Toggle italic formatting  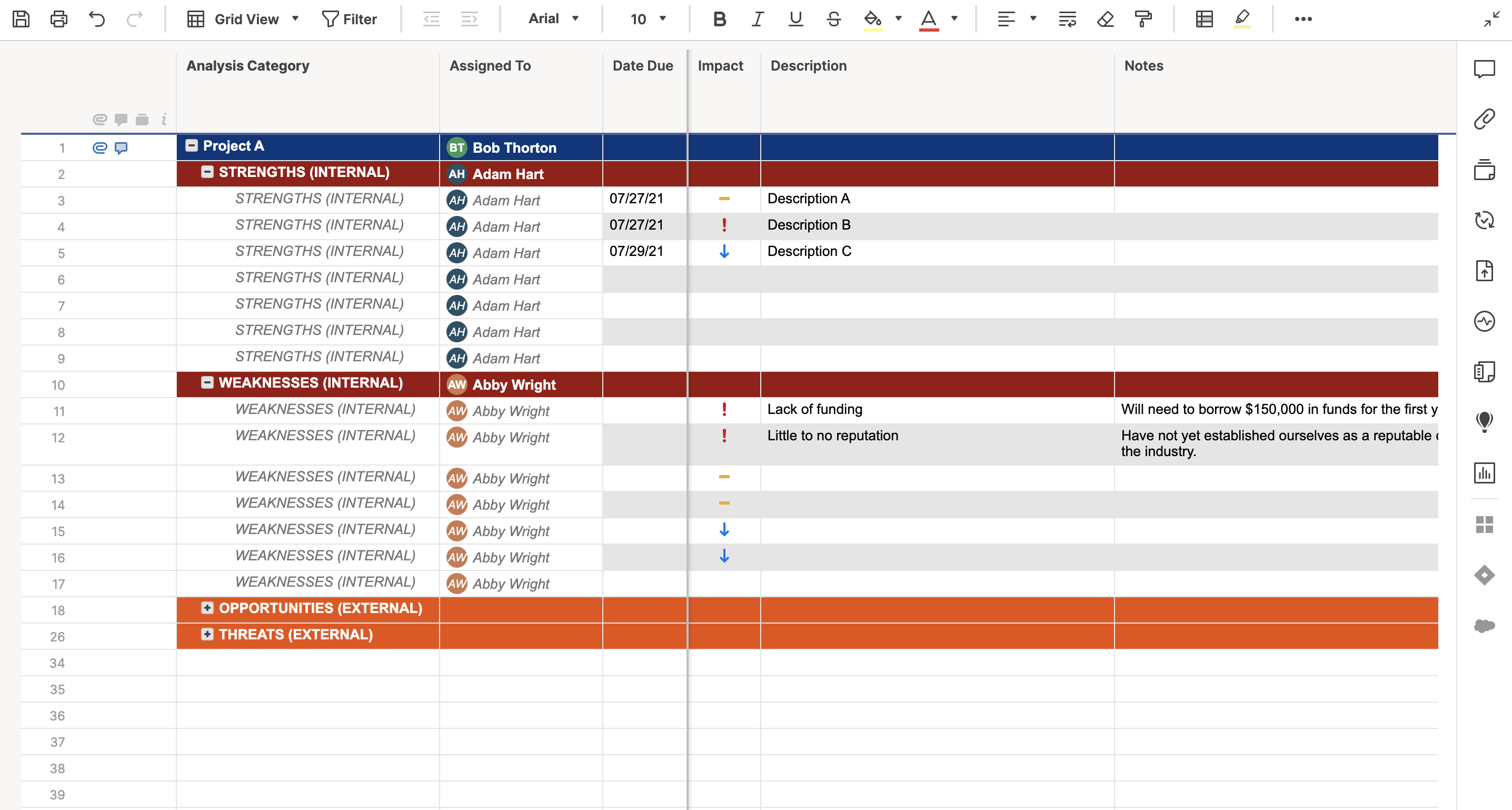tap(757, 19)
